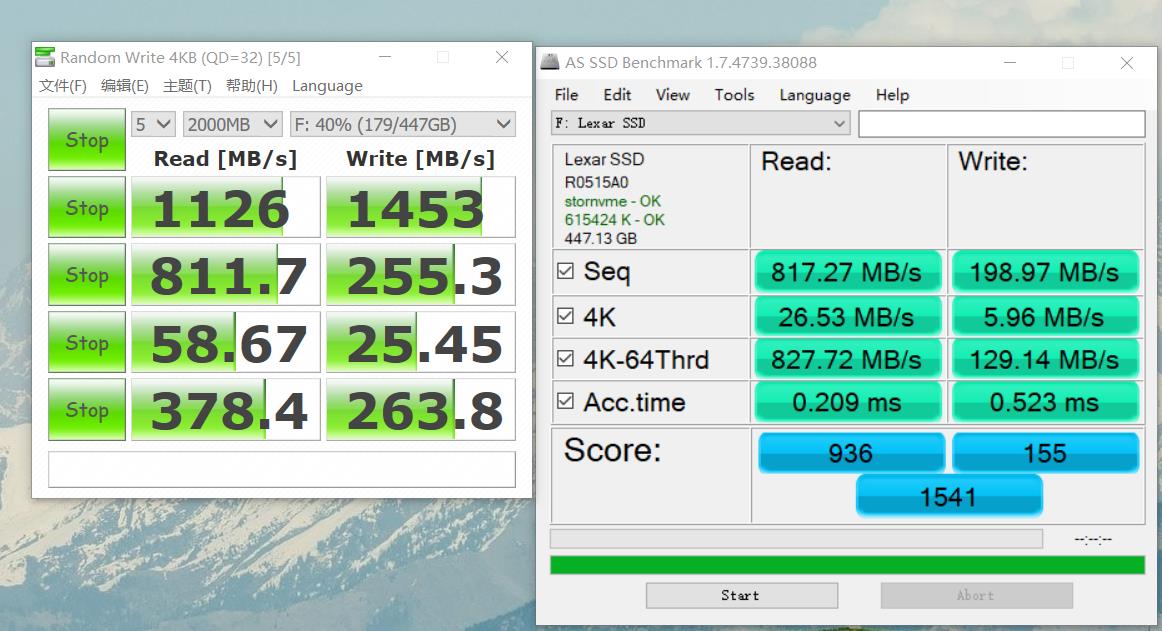Click the 378.4 read result value
This screenshot has width=1162, height=631.
pos(225,409)
